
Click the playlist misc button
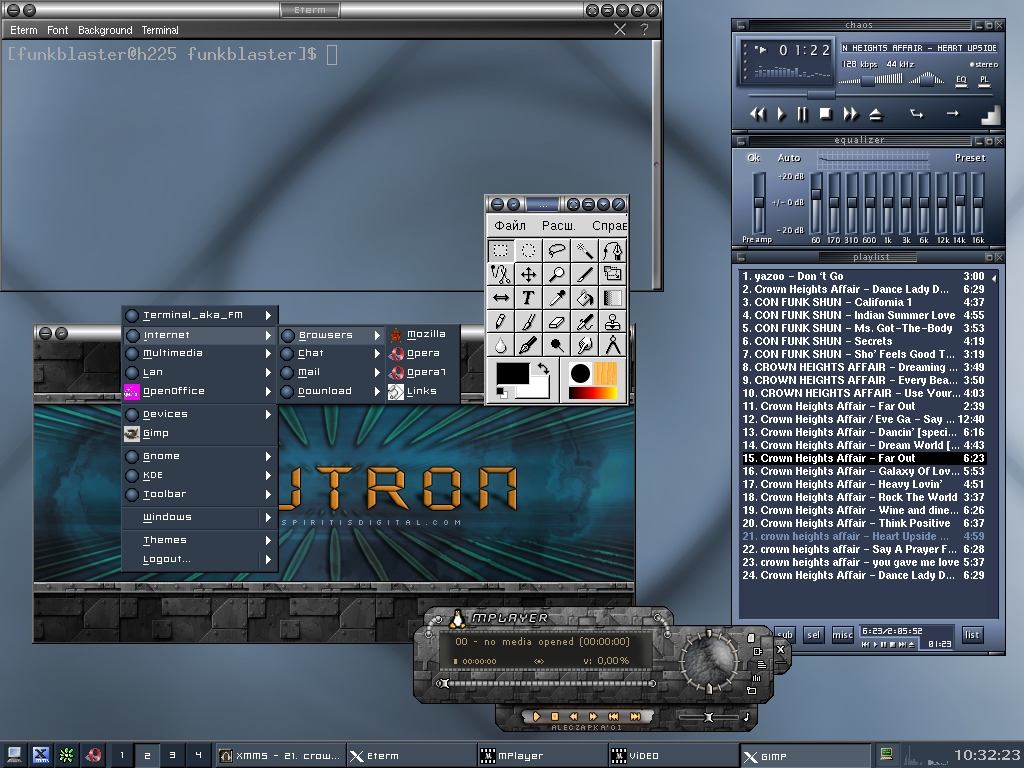[x=842, y=634]
